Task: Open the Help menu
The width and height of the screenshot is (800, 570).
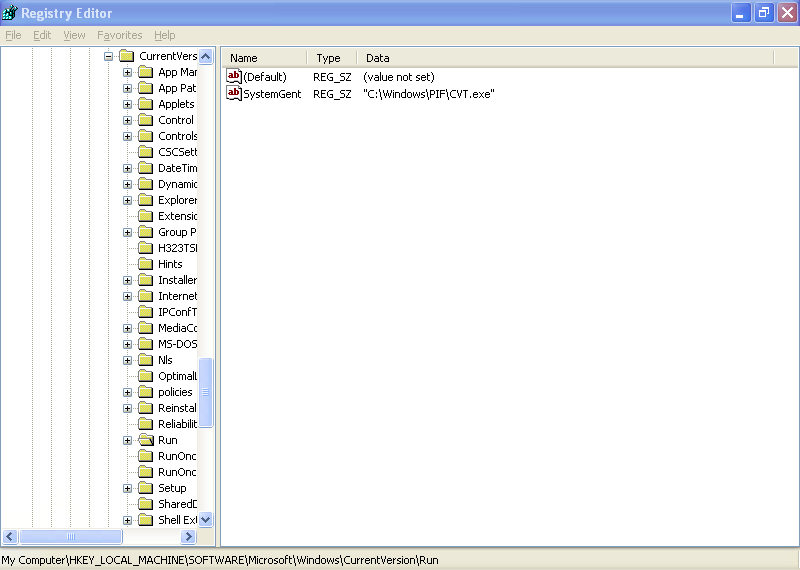Action: [x=164, y=35]
